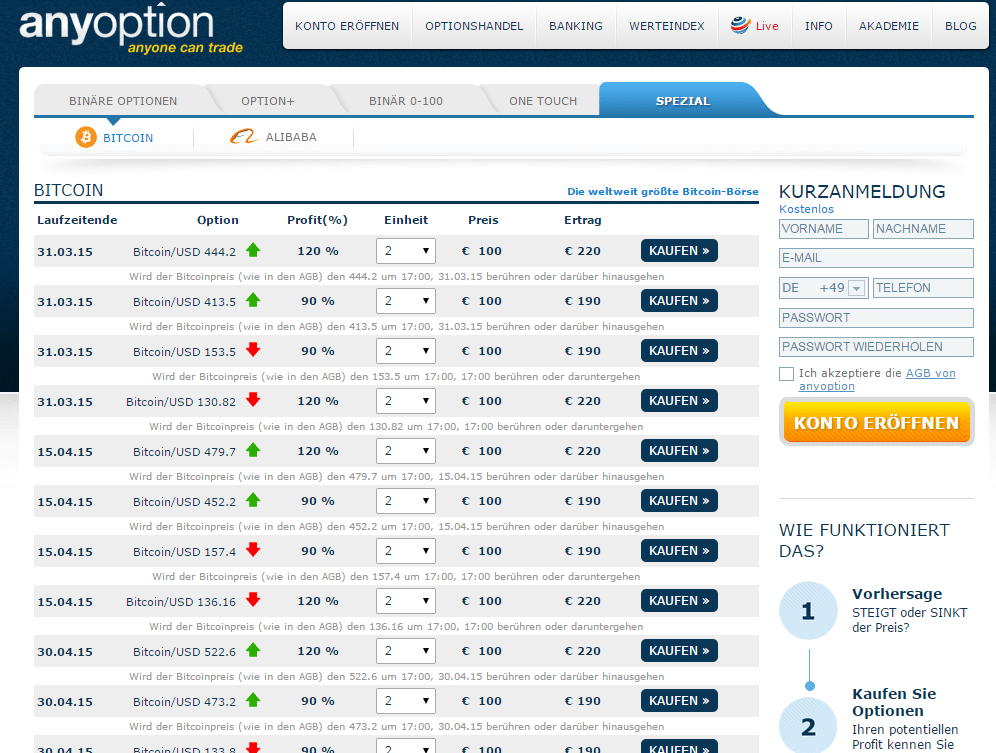Click Kaufen for Bitcoin/USD 157.4
Image resolution: width=996 pixels, height=753 pixels.
pyautogui.click(x=679, y=551)
